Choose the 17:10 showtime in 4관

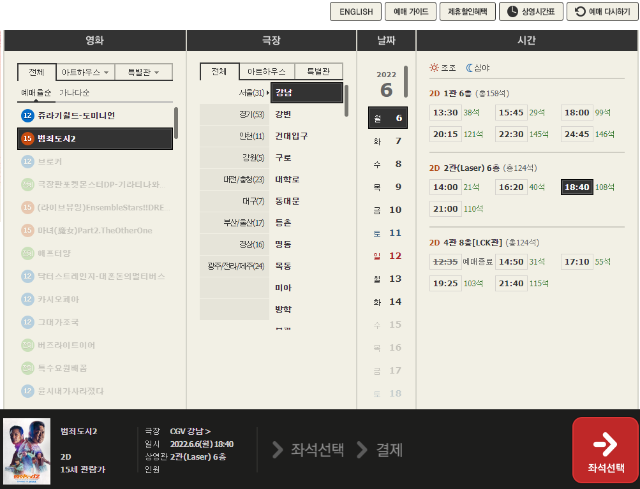pyautogui.click(x=577, y=262)
